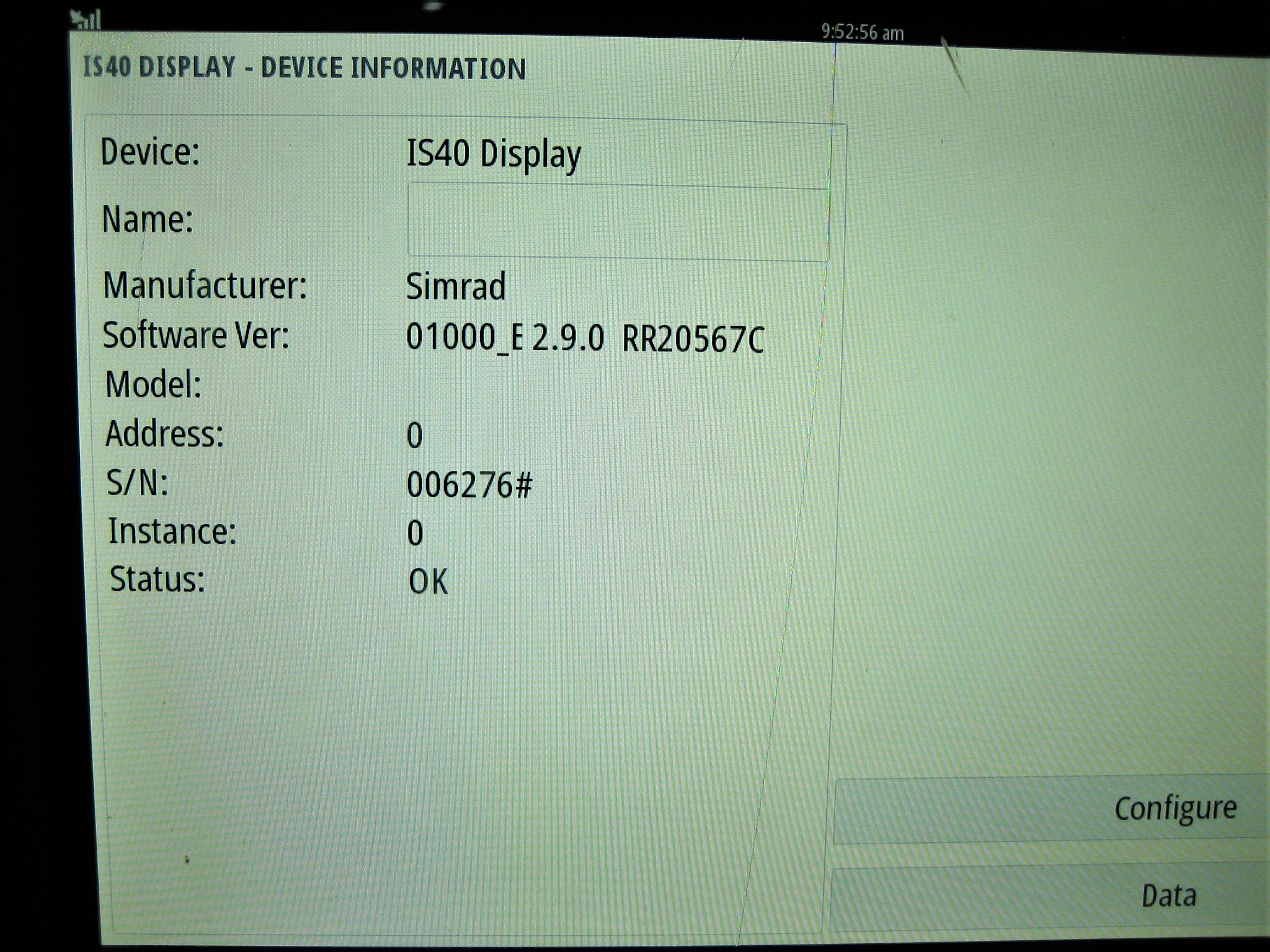Click the RR20567C build code

pyautogui.click(x=693, y=340)
